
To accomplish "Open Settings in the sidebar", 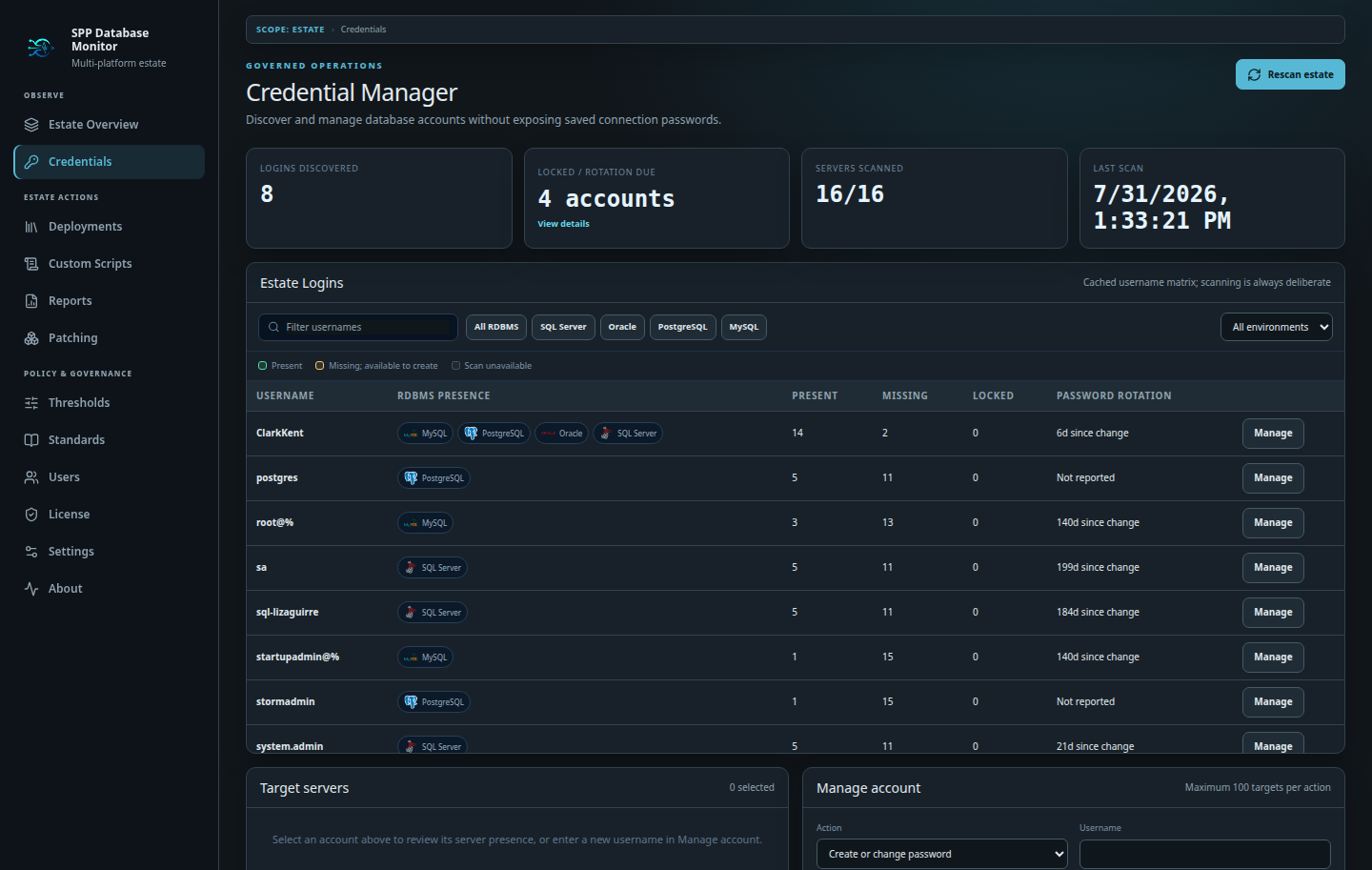I will [109, 552].
